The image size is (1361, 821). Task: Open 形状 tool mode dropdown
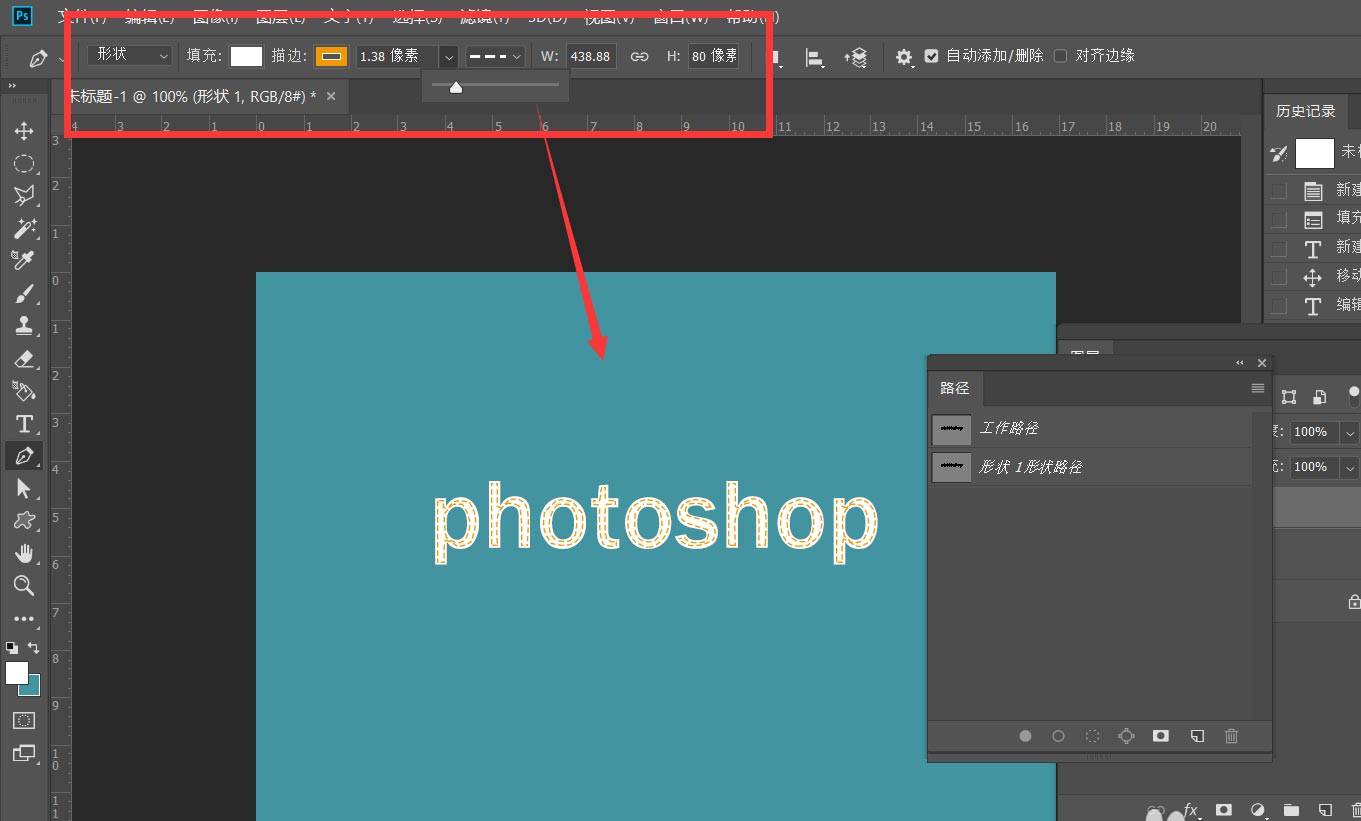click(x=131, y=56)
